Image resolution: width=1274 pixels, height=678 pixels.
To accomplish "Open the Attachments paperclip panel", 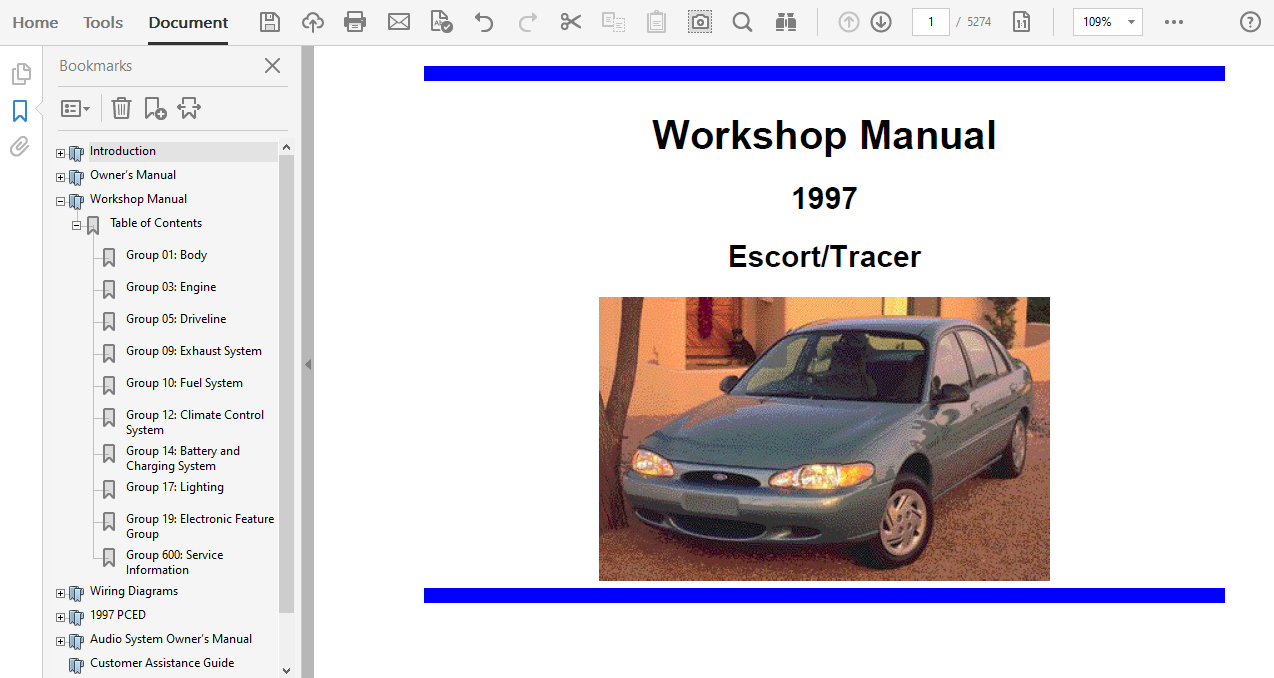I will (x=20, y=147).
